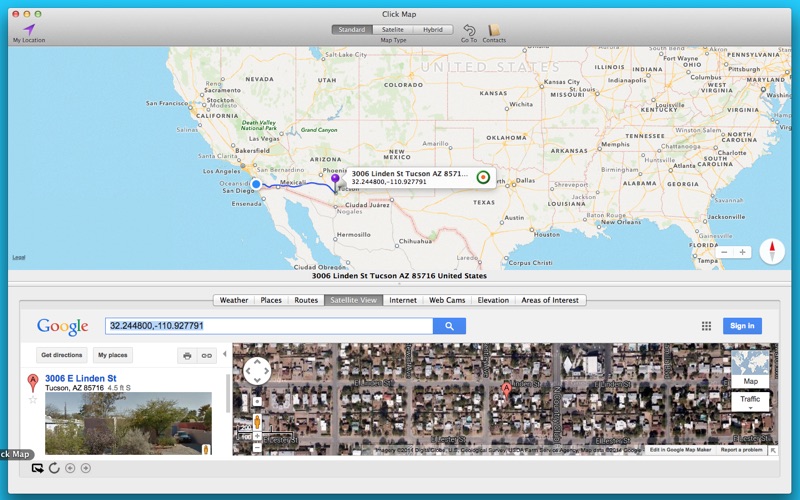
Task: Click the chain link share icon
Action: click(207, 356)
